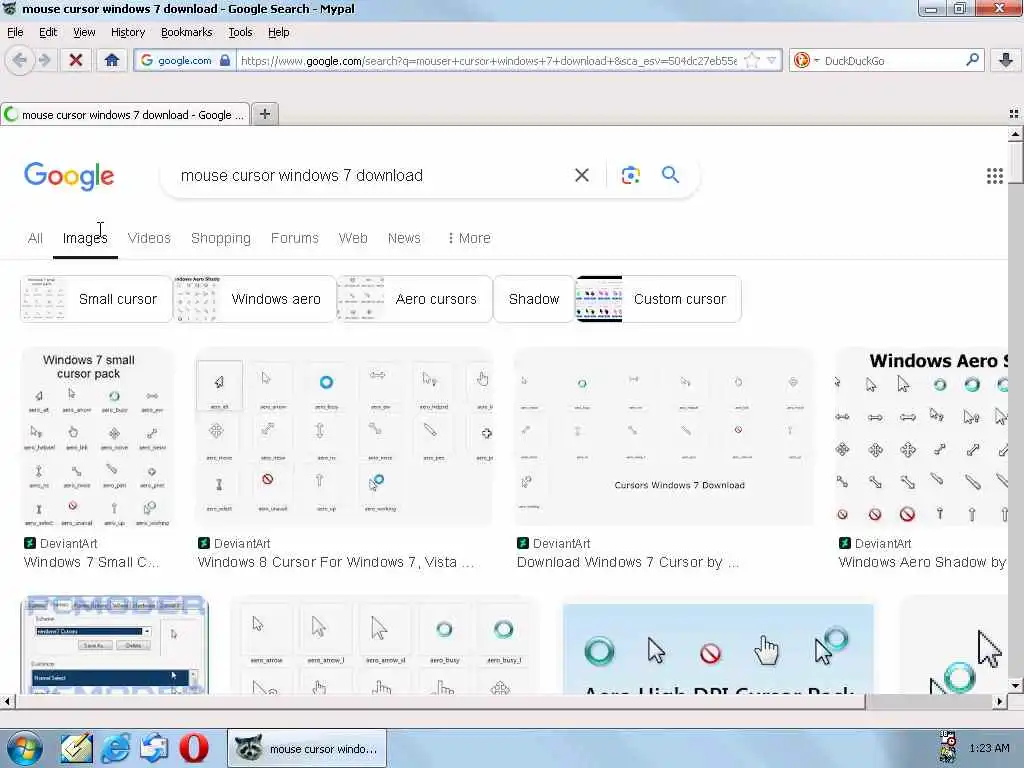
Task: Switch to the Videos results tab
Action: [149, 238]
